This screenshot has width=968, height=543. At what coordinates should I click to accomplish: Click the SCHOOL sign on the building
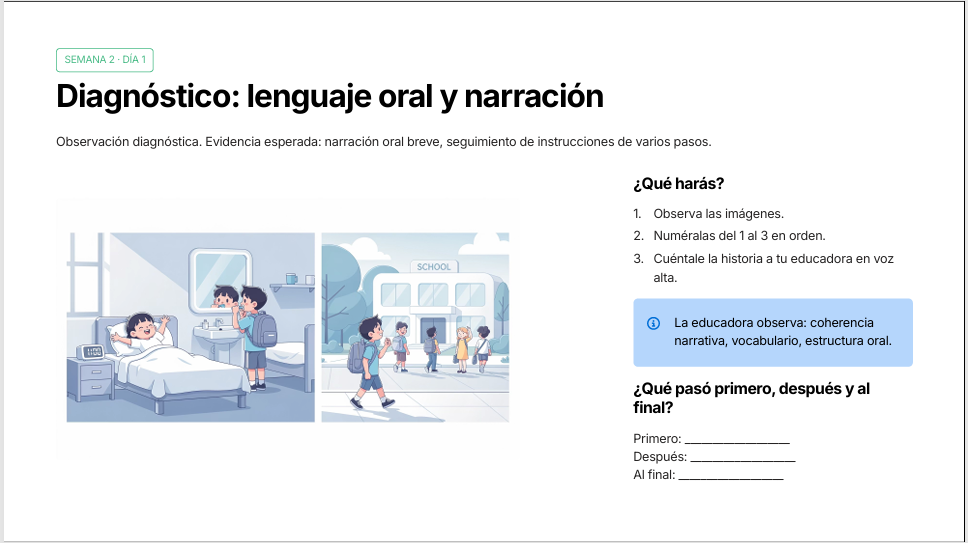[x=433, y=267]
